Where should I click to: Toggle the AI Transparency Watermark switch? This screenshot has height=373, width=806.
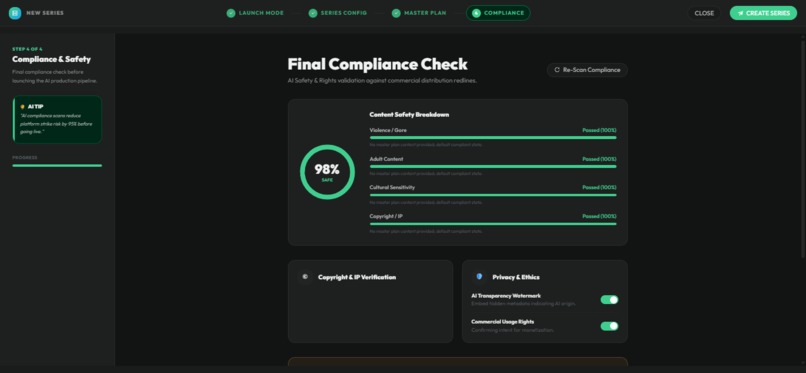click(x=609, y=300)
